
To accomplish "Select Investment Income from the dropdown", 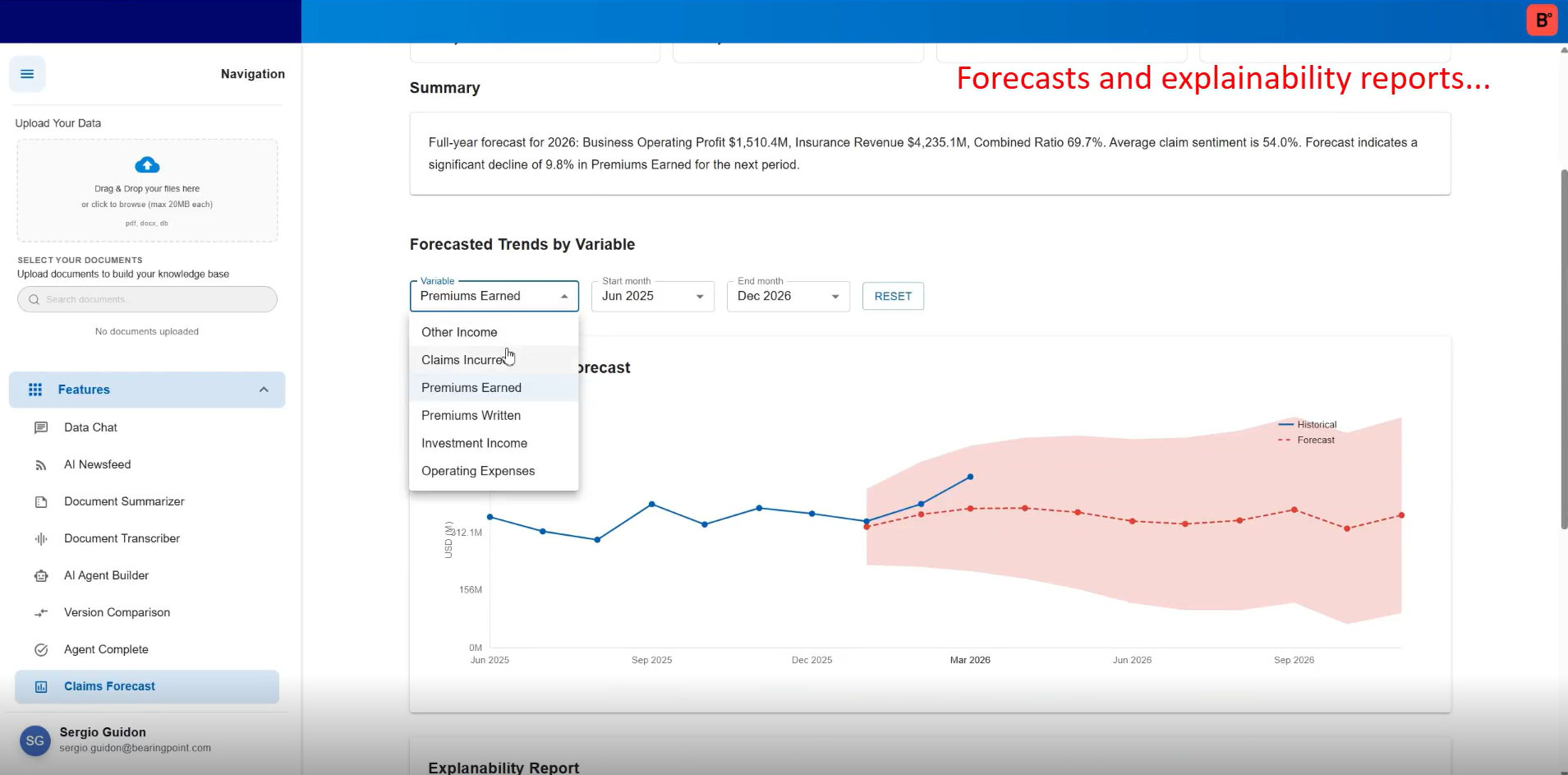I will [474, 443].
